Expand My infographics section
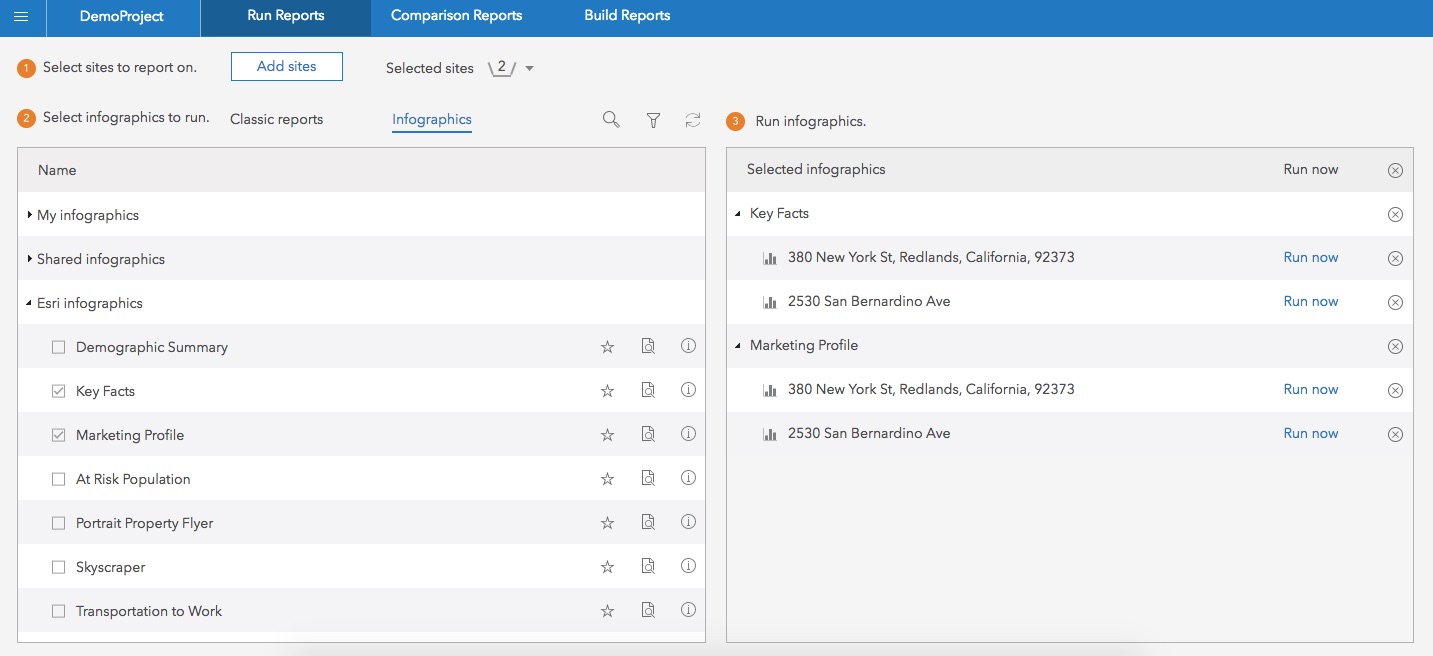1433x656 pixels. click(30, 215)
